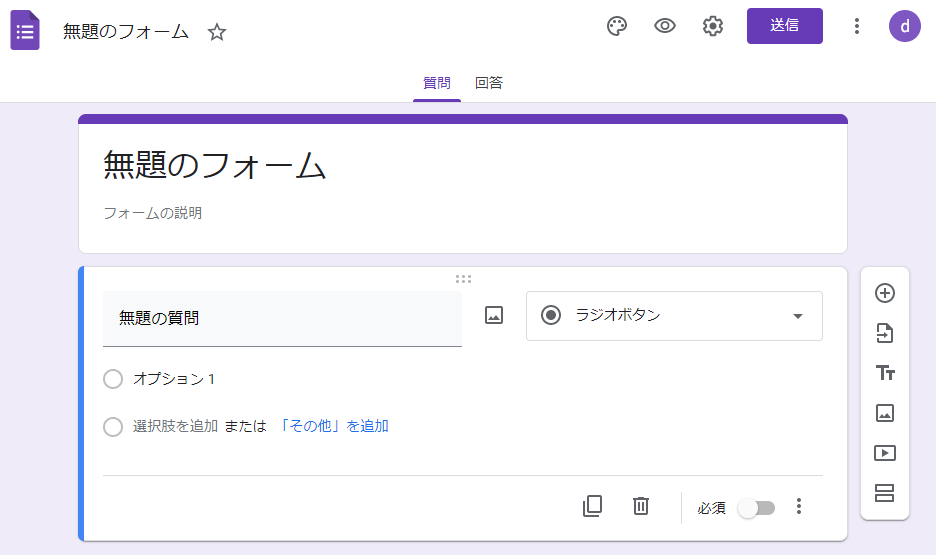Star this form with the star icon
This screenshot has width=936, height=555.
point(217,32)
